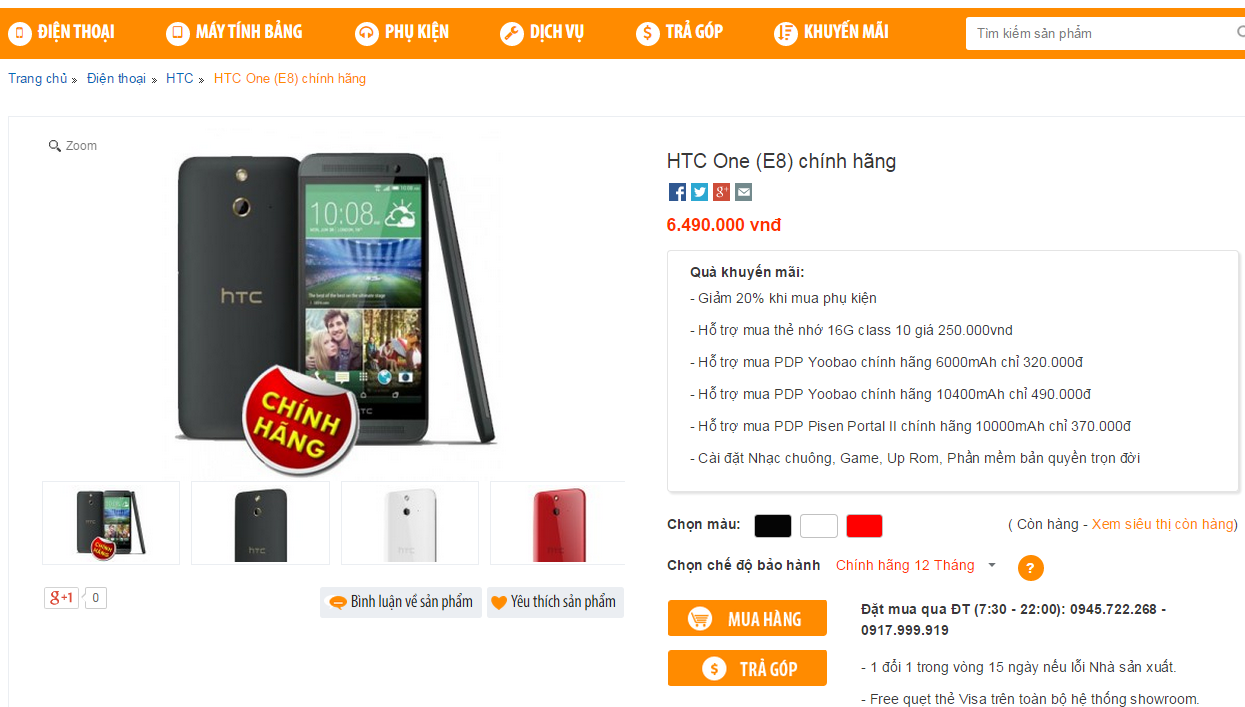
Task: Open the Điện thoại menu
Action: pyautogui.click(x=62, y=32)
